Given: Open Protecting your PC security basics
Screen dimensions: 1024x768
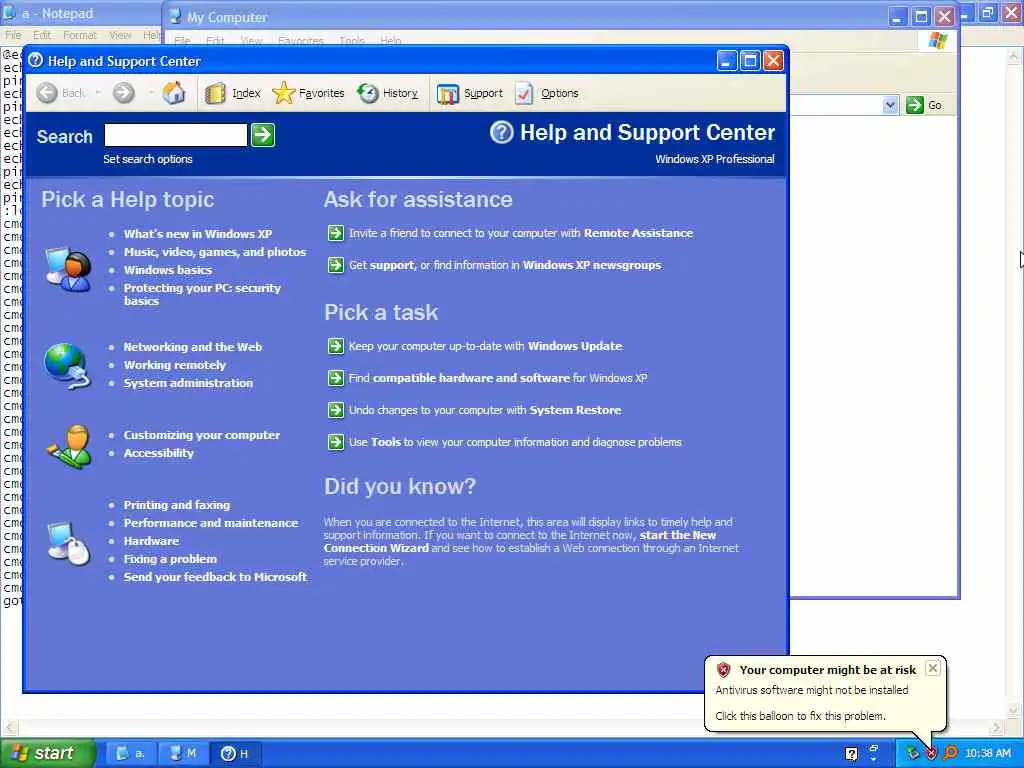Looking at the screenshot, I should tap(202, 295).
